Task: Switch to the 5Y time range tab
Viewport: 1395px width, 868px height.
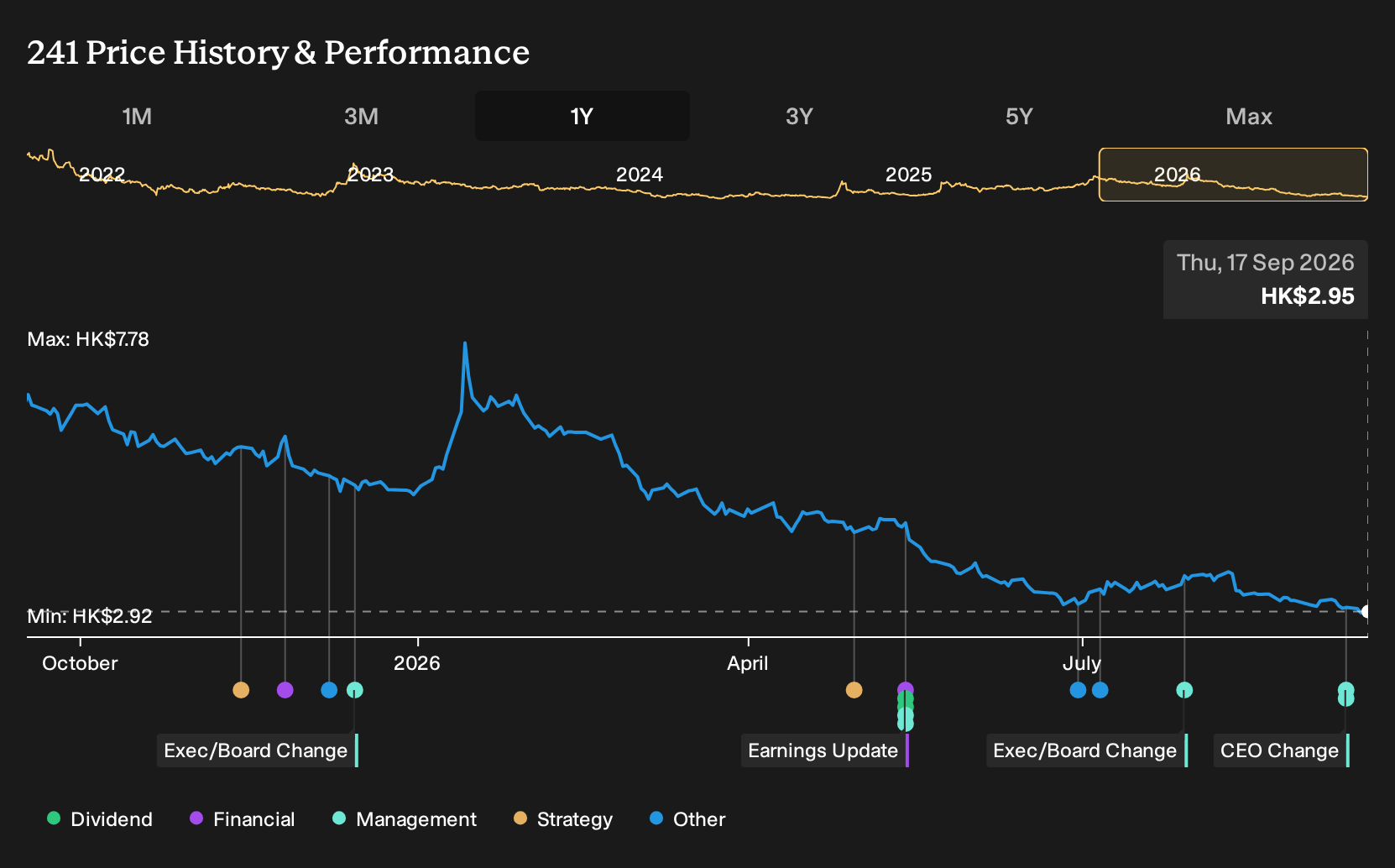Action: tap(1019, 117)
